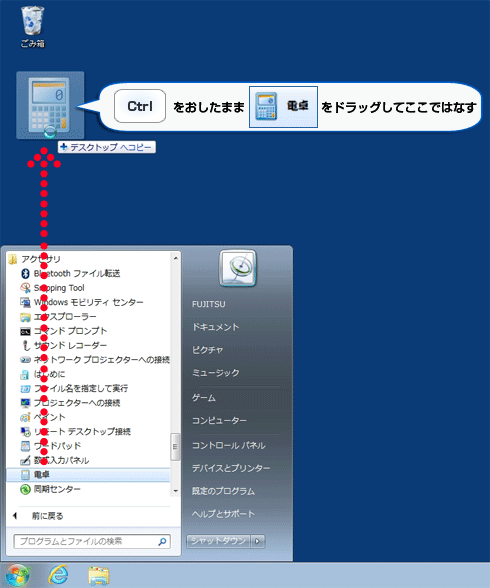The width and height of the screenshot is (490, 588).
Task: Open the Recycle Bin (ごみ箱) desktop icon
Action: tap(33, 26)
